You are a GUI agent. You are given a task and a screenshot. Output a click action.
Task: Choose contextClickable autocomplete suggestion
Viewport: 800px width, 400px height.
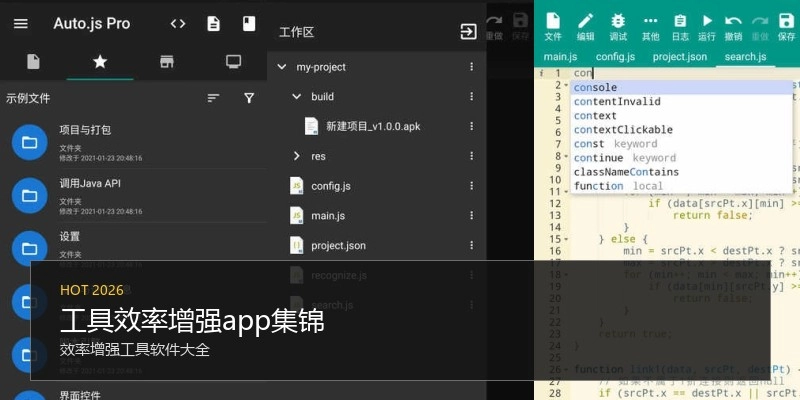point(681,130)
